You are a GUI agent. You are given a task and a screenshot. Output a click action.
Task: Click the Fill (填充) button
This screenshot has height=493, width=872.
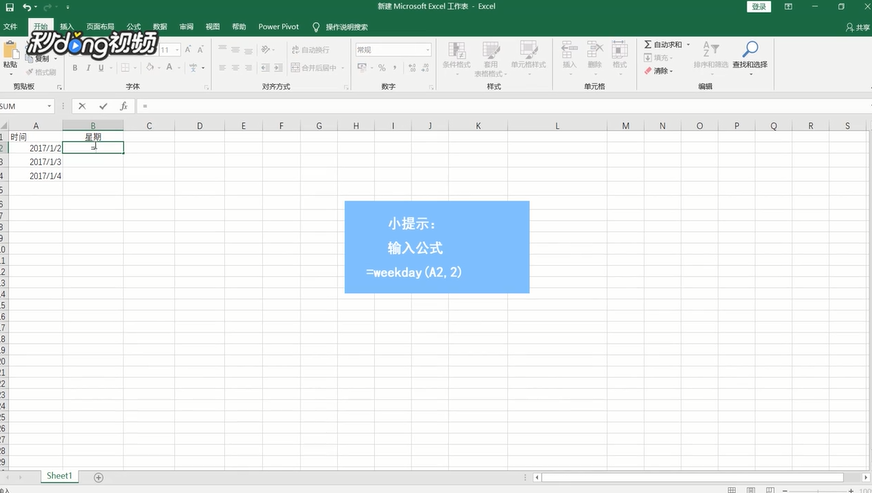pos(658,58)
